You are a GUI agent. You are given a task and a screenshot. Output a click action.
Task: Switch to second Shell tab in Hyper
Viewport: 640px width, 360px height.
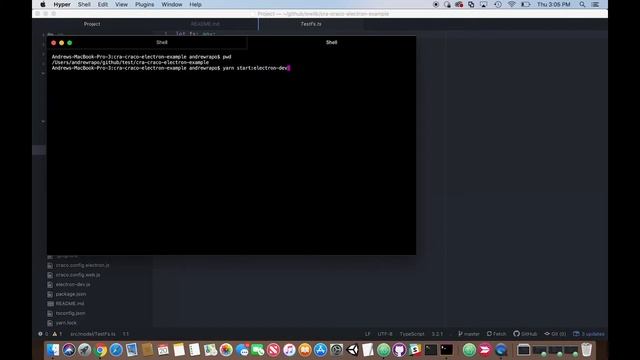point(331,42)
